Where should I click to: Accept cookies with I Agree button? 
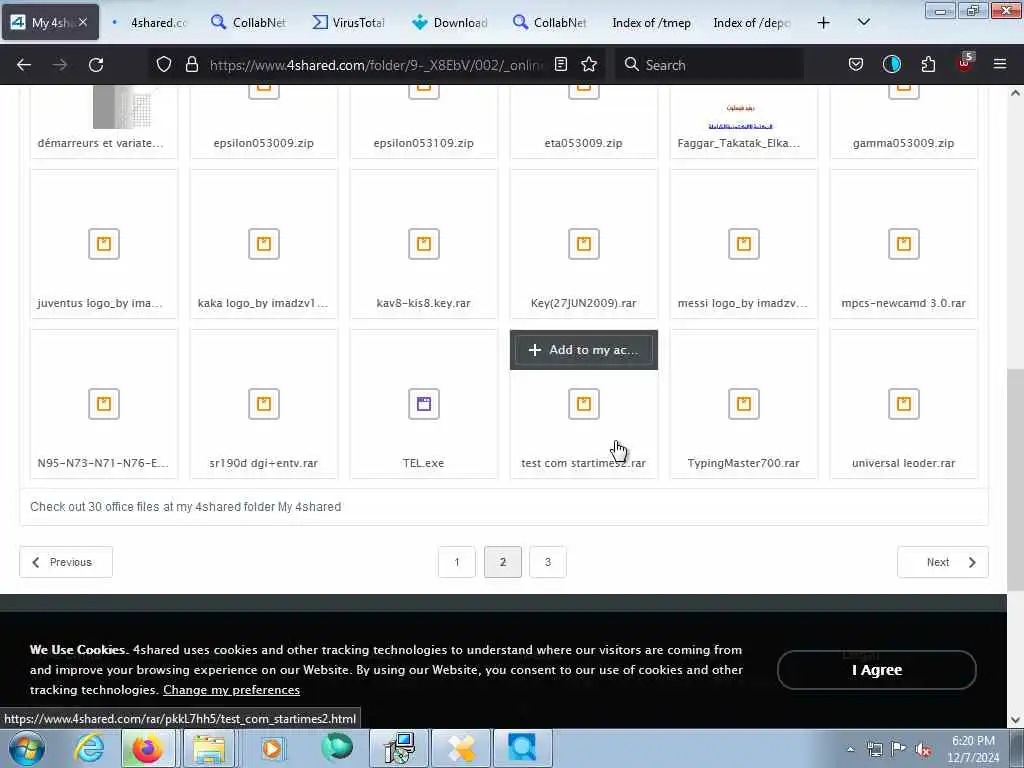click(x=876, y=670)
